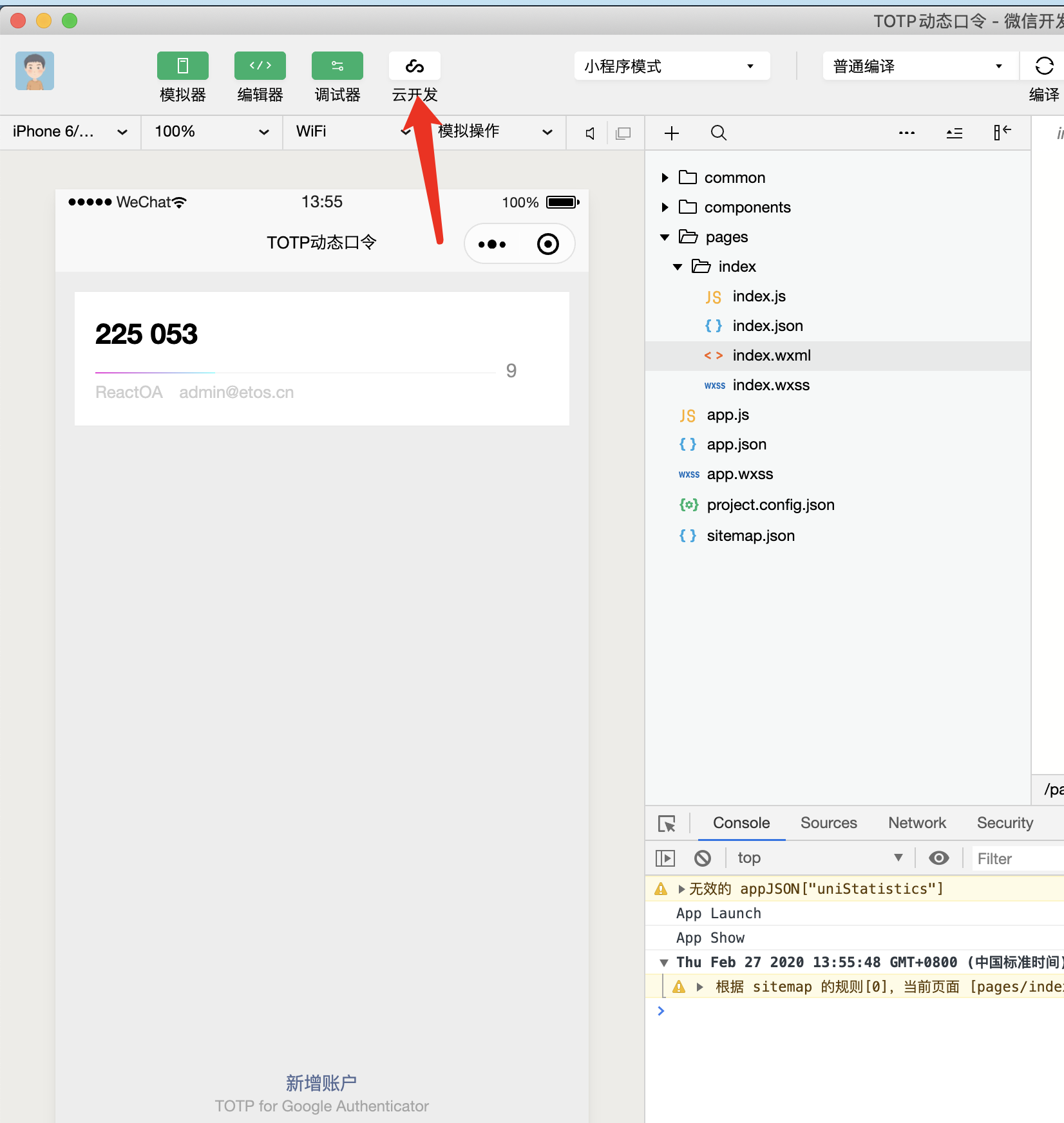Open the iPhone 6 device selector
Screen dimensions: 1064x1123
click(70, 132)
